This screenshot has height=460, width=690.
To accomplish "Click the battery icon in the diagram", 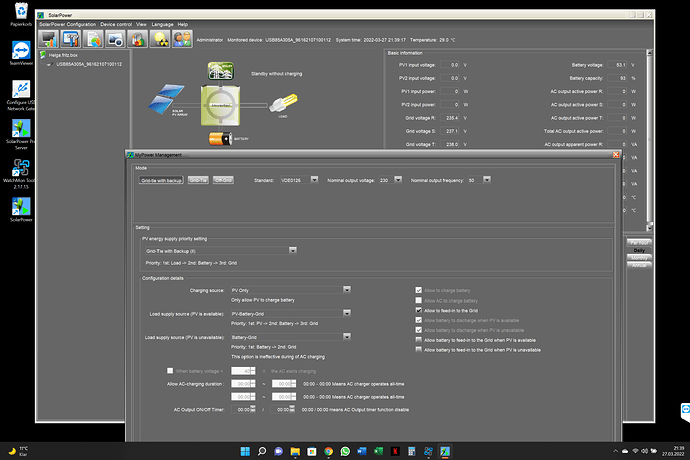I will tap(220, 139).
